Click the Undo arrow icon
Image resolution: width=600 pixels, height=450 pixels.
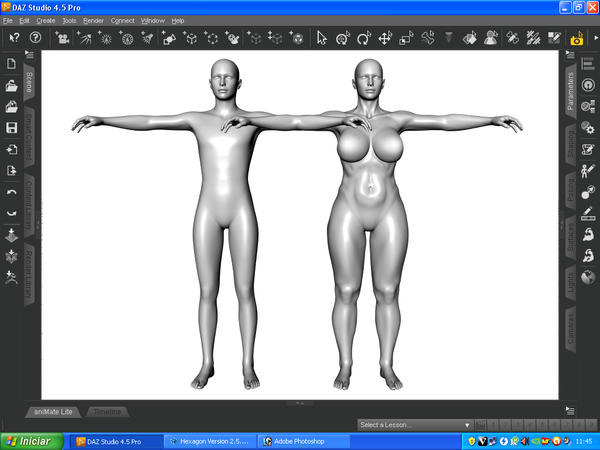pos(11,192)
